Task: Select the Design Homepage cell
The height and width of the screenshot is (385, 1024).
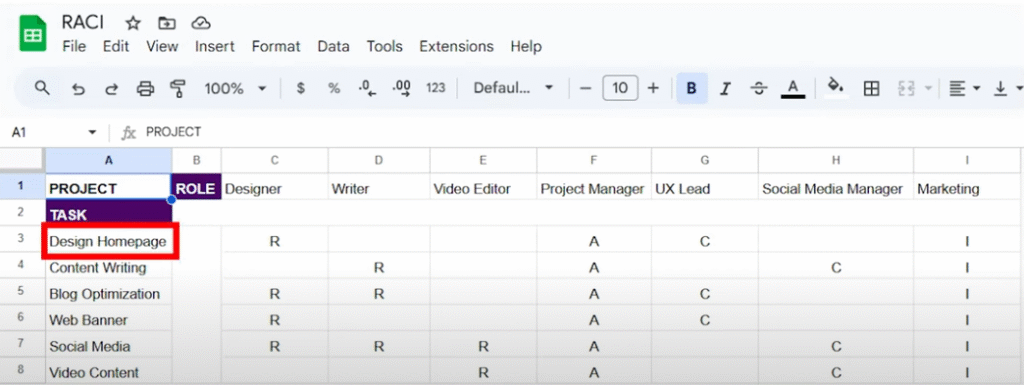Action: click(109, 241)
